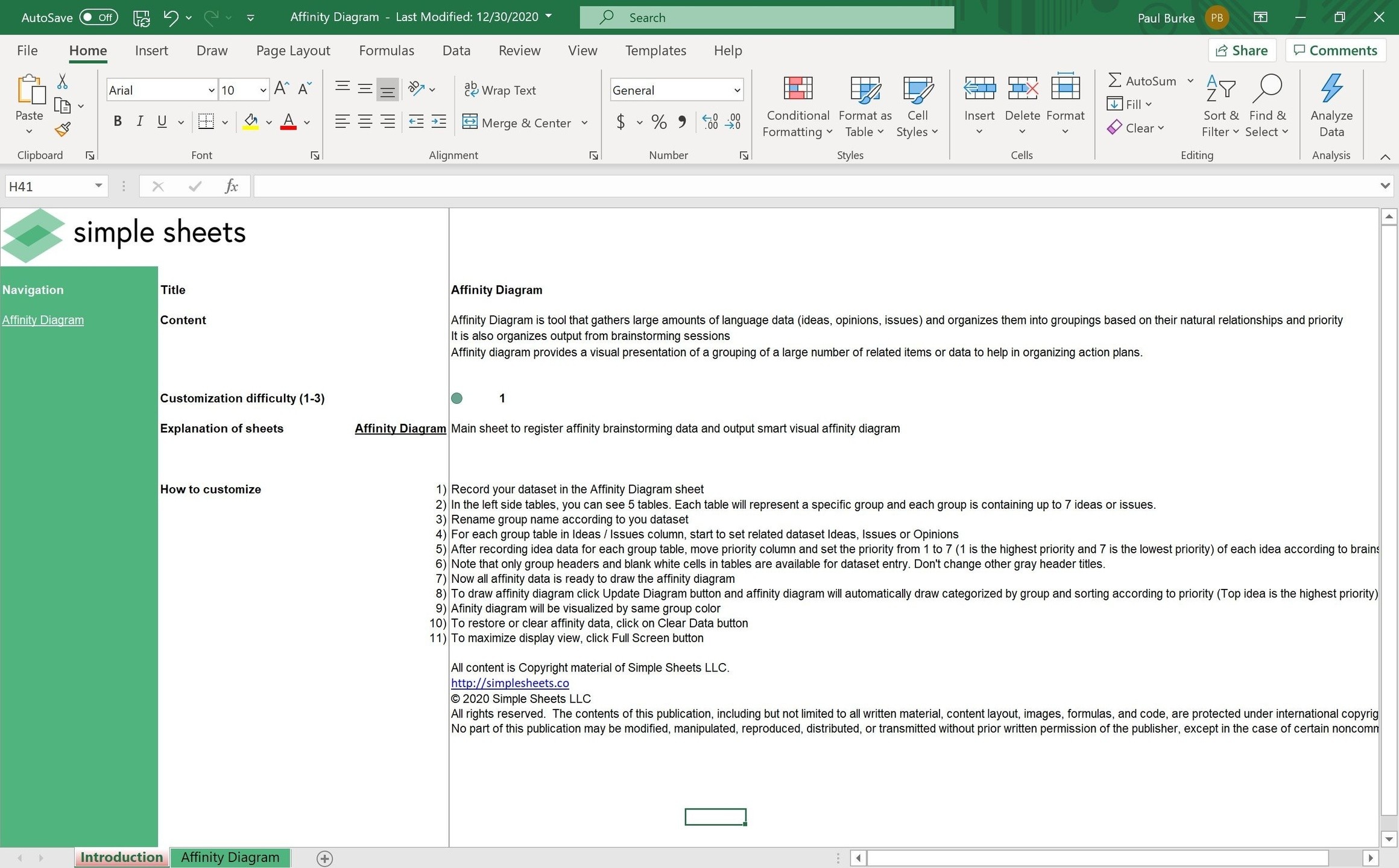Image resolution: width=1399 pixels, height=868 pixels.
Task: Apply the yellow fill color swatch
Action: tap(250, 122)
